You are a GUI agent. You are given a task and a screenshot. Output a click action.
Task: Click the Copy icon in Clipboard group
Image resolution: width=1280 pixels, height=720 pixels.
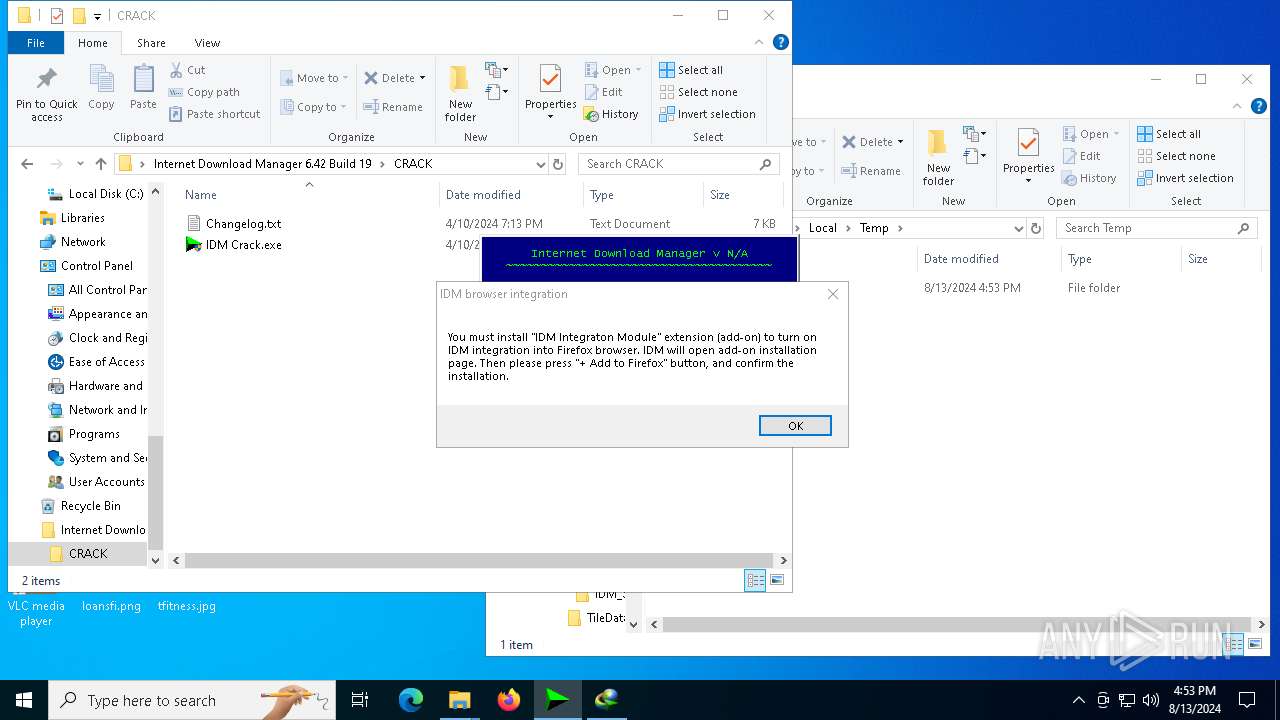[x=101, y=88]
